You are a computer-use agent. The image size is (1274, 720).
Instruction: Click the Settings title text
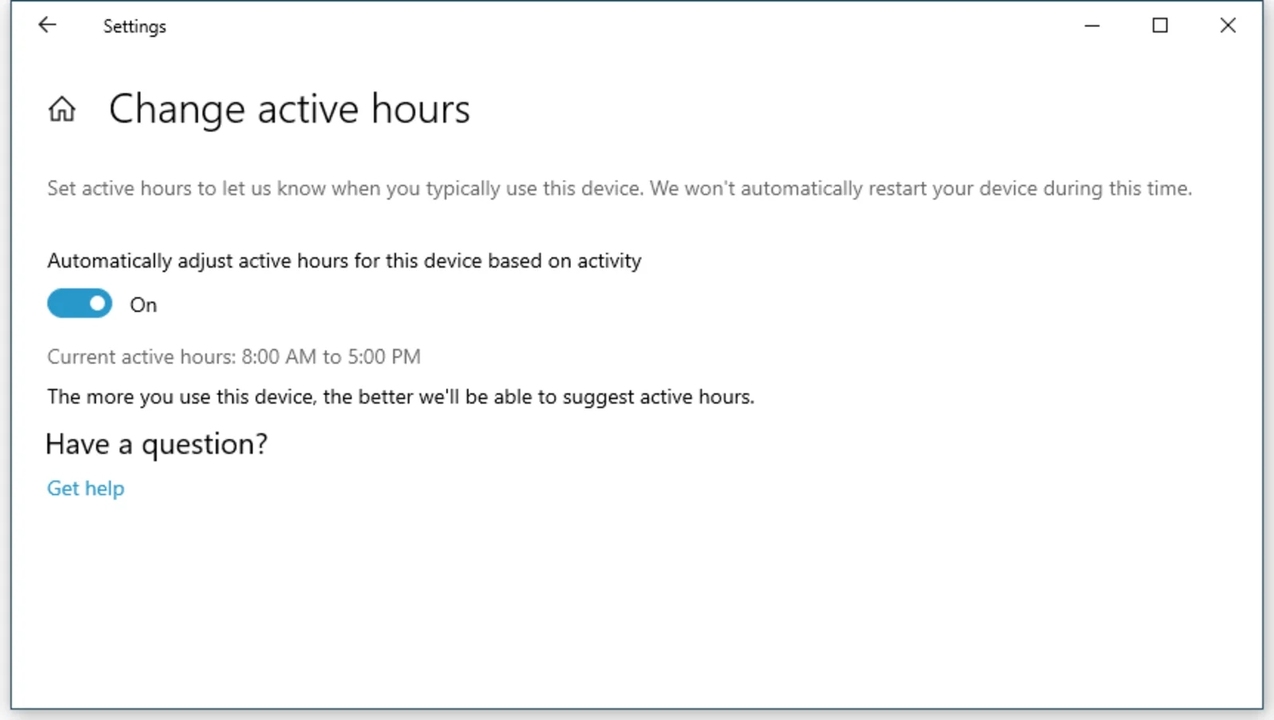coord(135,27)
